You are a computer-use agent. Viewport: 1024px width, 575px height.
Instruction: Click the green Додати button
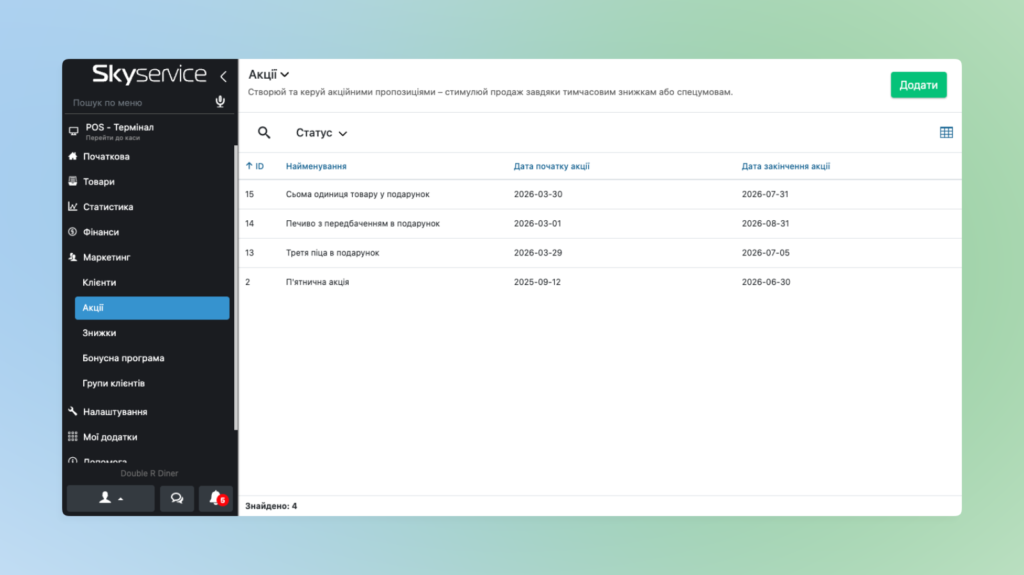pos(918,85)
